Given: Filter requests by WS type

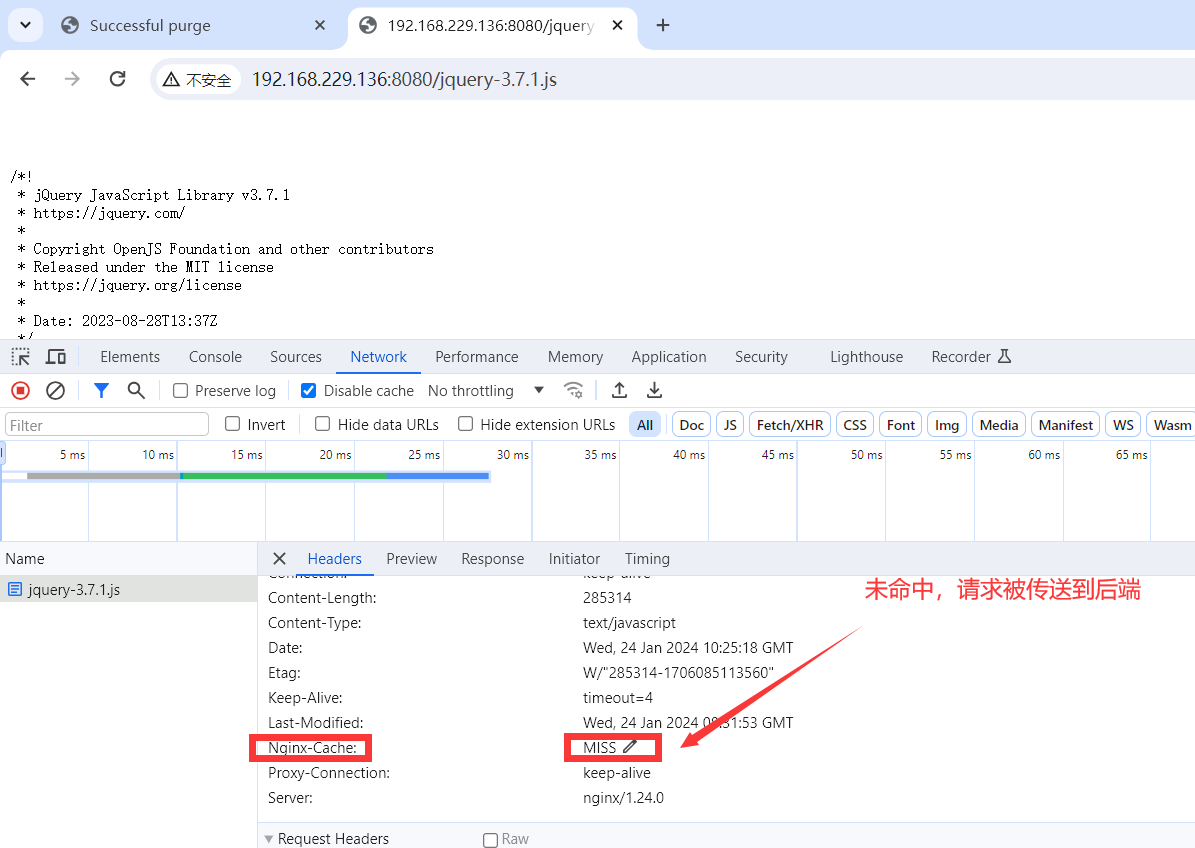Looking at the screenshot, I should (1123, 425).
